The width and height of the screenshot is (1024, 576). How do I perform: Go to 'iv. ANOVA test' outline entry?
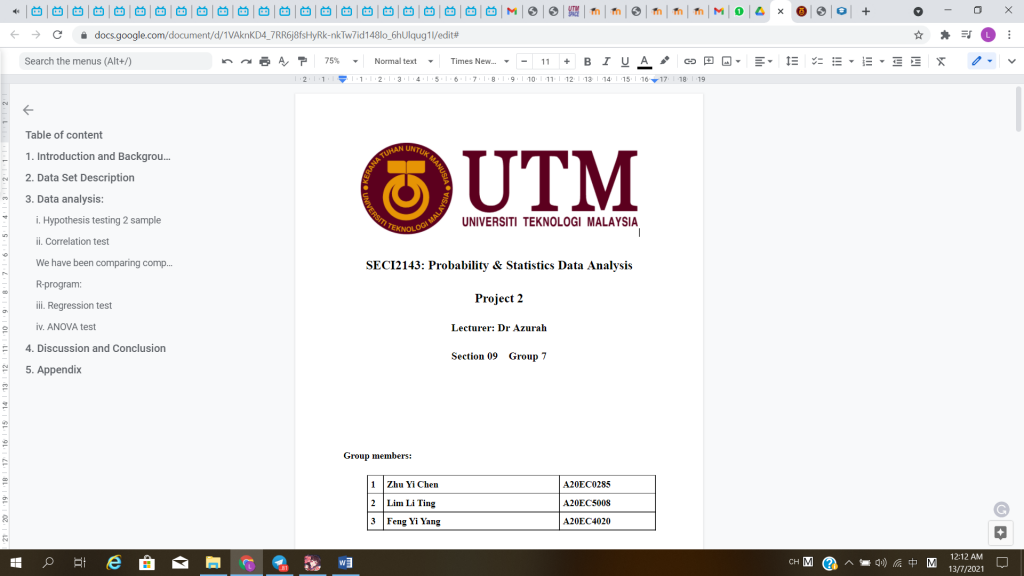[x=66, y=327]
